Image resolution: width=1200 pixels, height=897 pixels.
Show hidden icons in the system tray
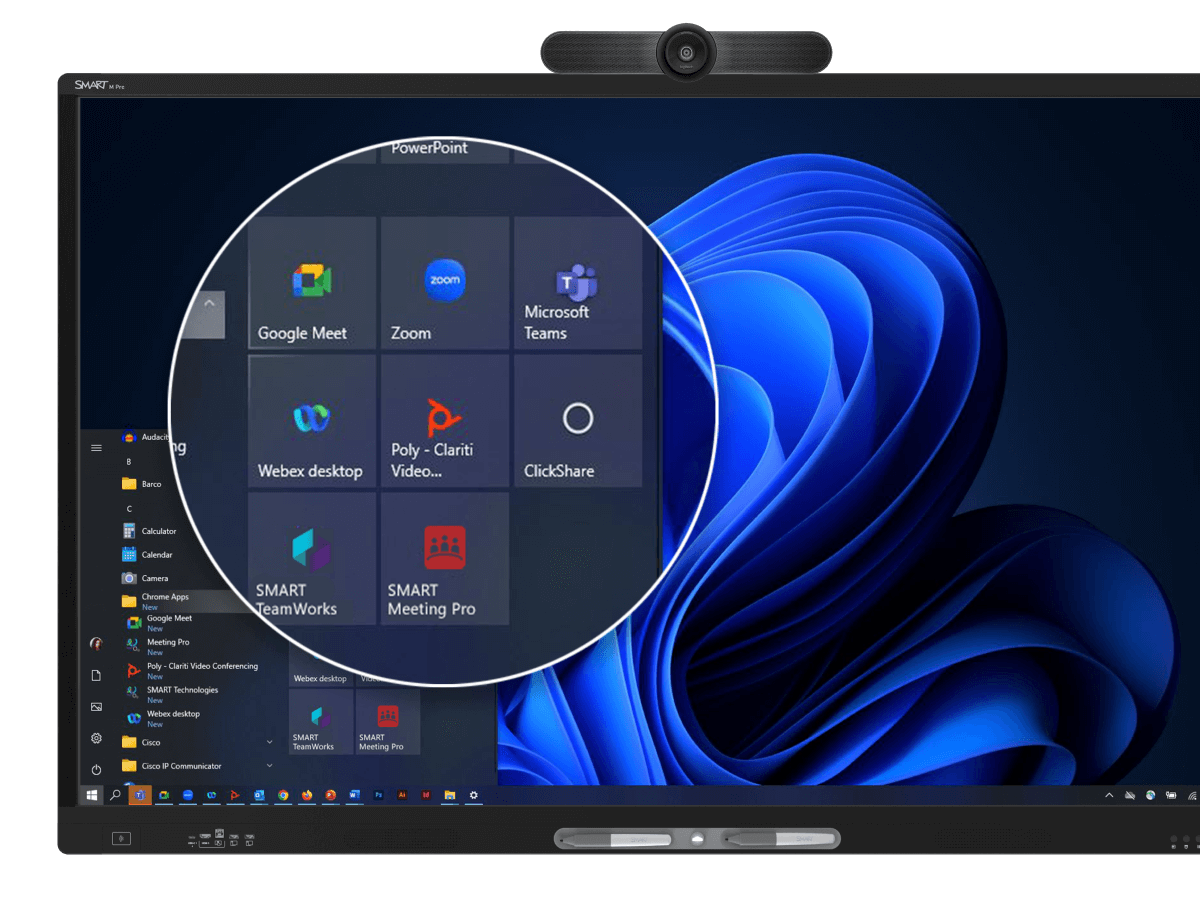[x=1109, y=795]
